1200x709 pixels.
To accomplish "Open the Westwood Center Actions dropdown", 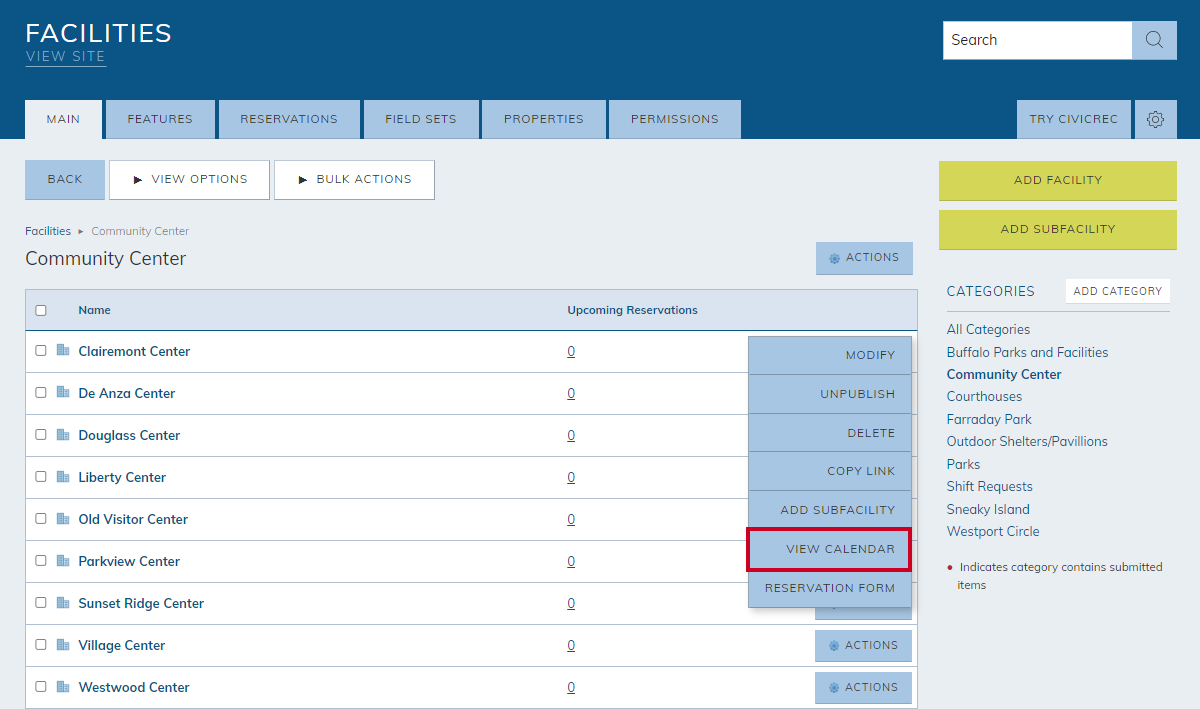I will 863,688.
